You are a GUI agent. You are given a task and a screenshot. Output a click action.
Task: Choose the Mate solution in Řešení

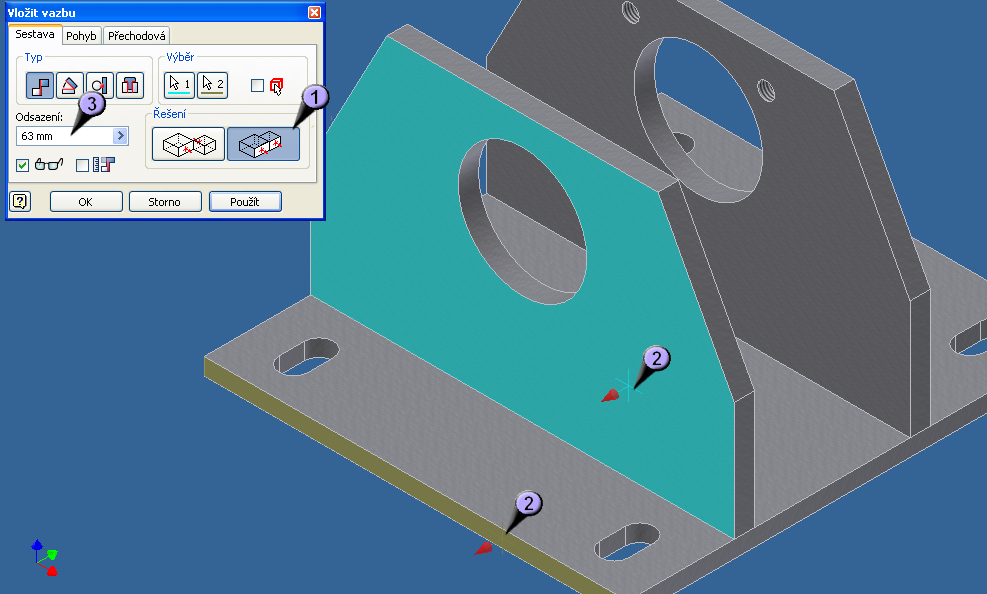click(x=187, y=145)
